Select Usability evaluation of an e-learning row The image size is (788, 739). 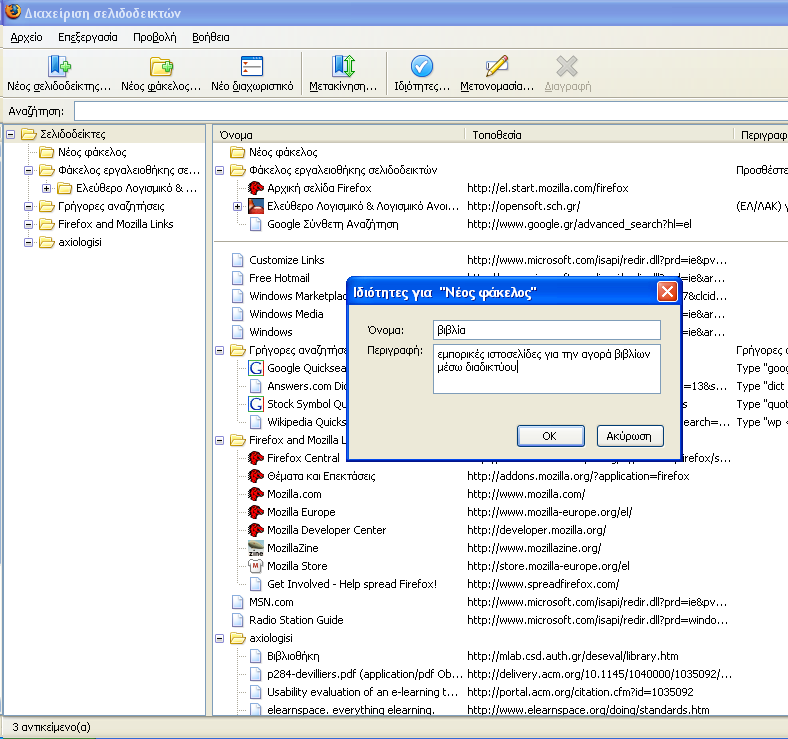pyautogui.click(x=362, y=692)
